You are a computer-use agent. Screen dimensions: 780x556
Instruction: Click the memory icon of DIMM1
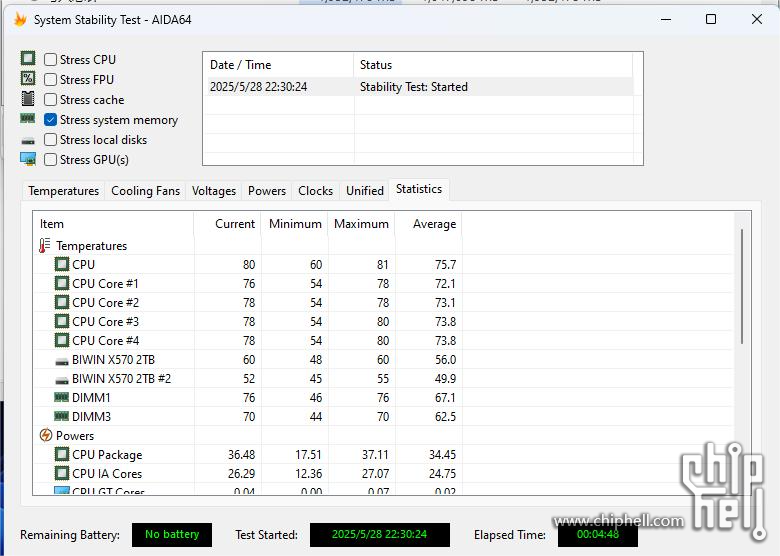61,397
